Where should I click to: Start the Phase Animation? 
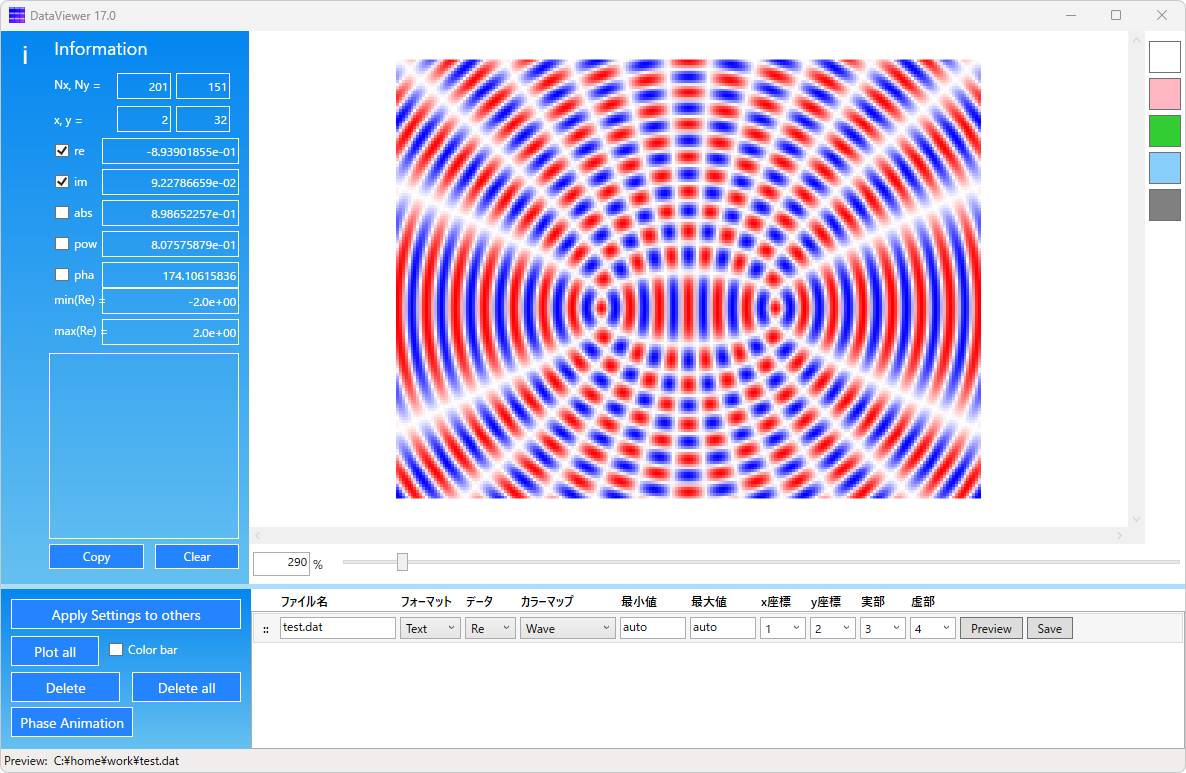(x=72, y=722)
